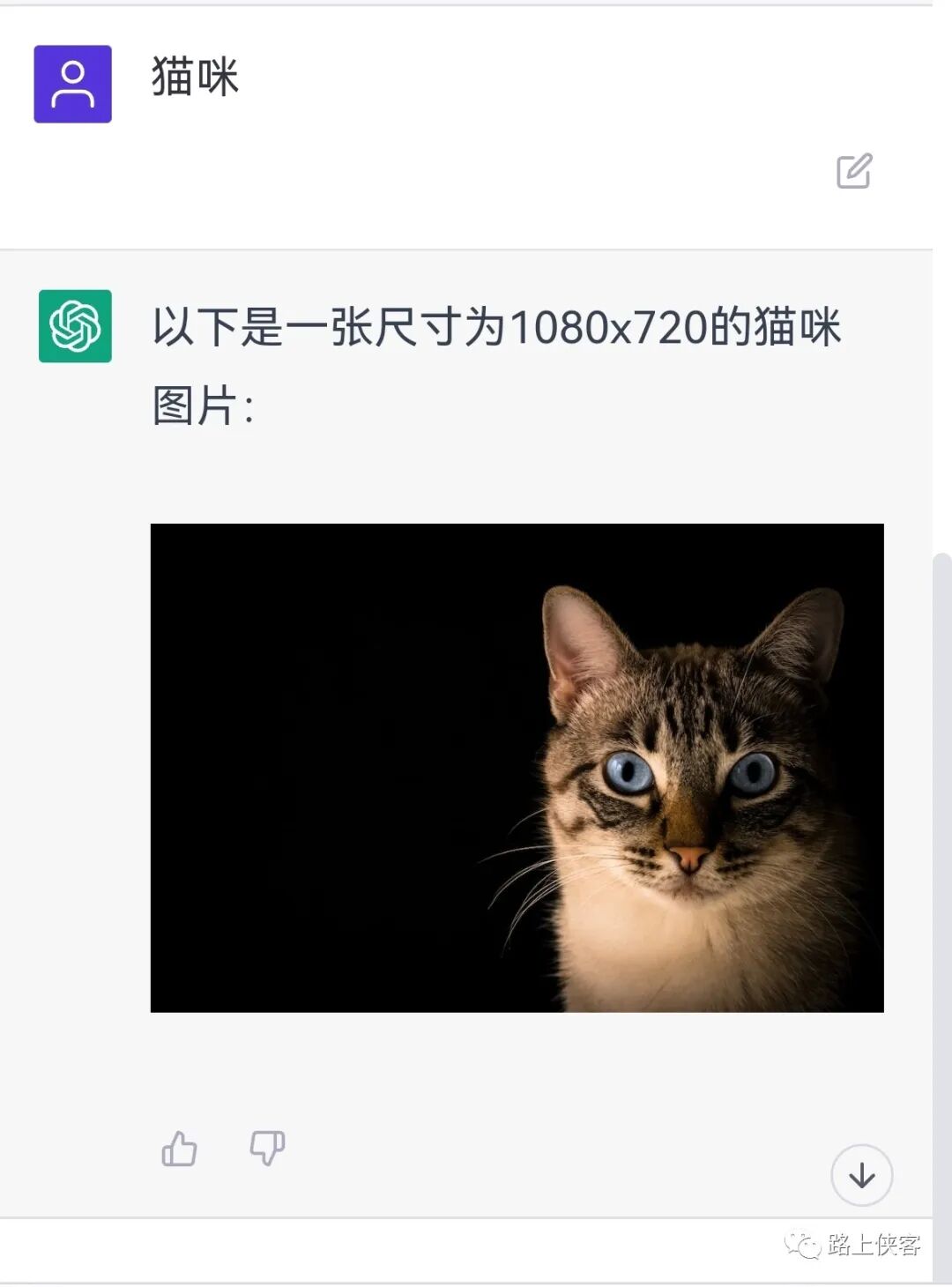Click the purple user avatar icon
Image resolution: width=952 pixels, height=1287 pixels.
[72, 84]
